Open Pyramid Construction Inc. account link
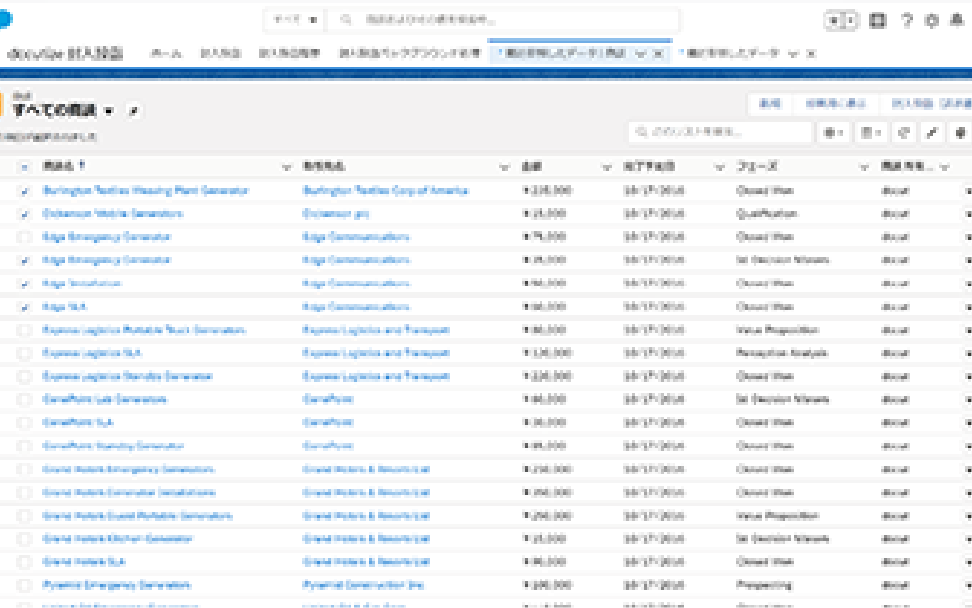 (x=363, y=585)
